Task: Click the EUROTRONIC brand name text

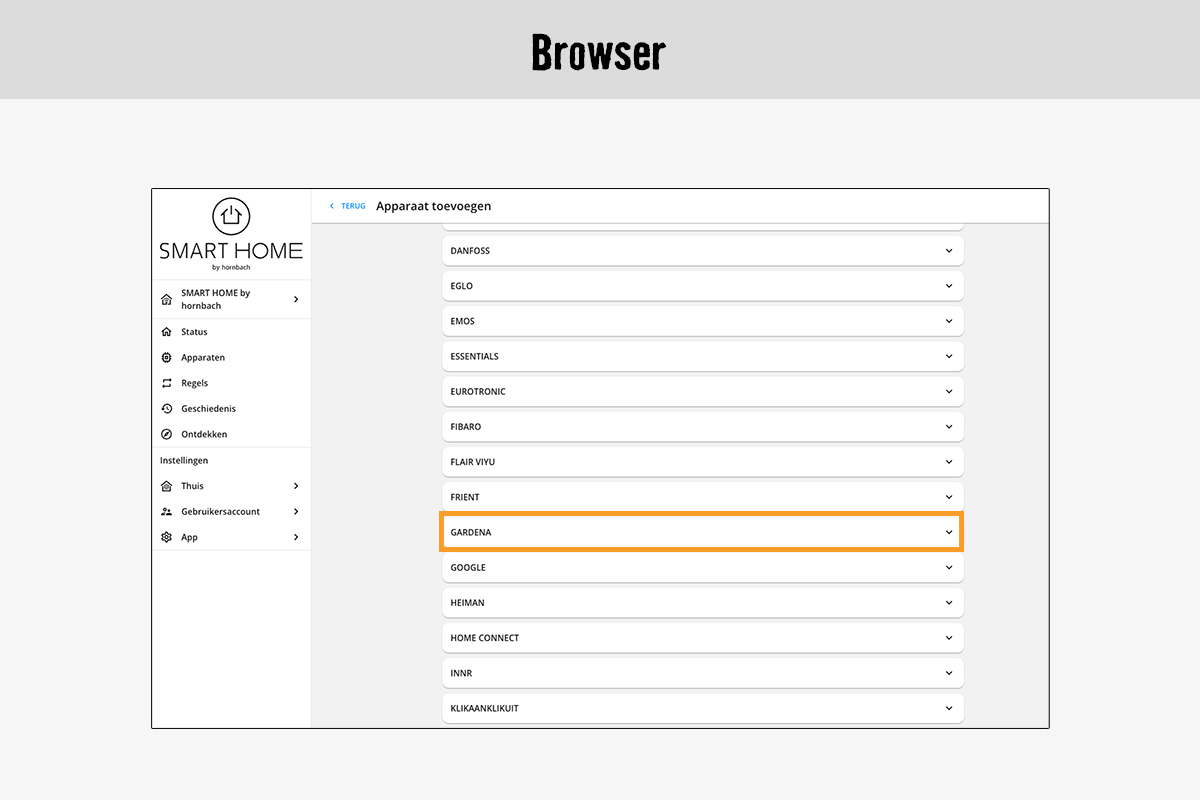Action: (x=478, y=391)
